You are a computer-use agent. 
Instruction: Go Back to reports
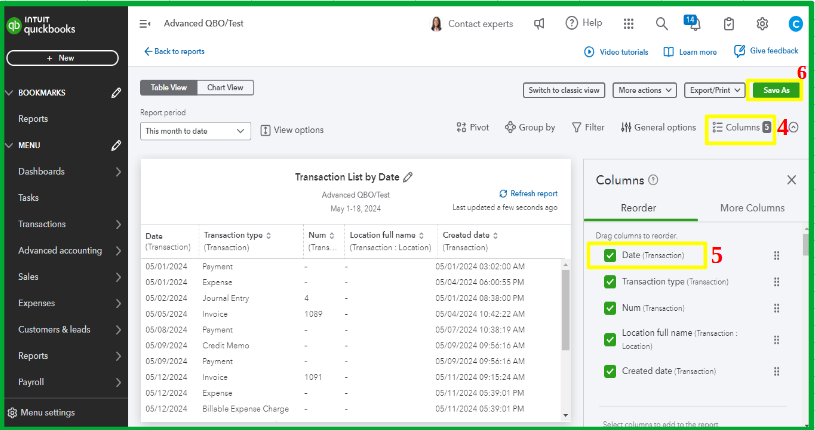pos(174,51)
